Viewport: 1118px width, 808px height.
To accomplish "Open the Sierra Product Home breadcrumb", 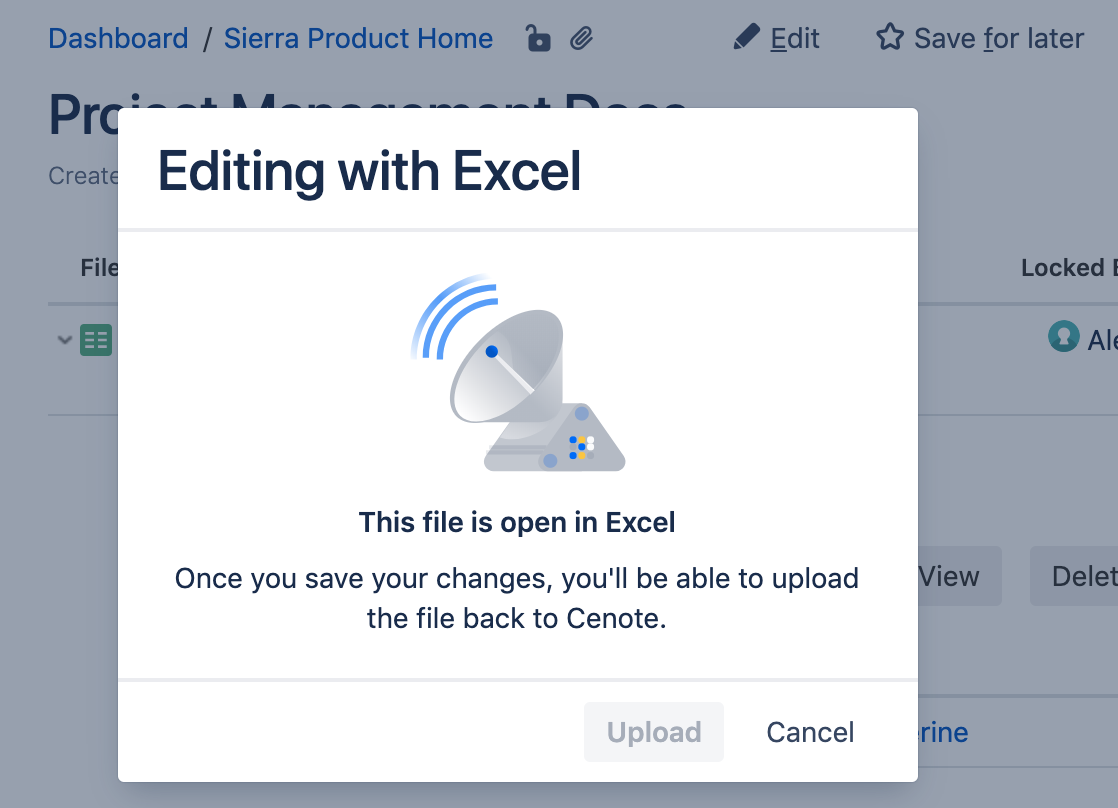I will [358, 39].
